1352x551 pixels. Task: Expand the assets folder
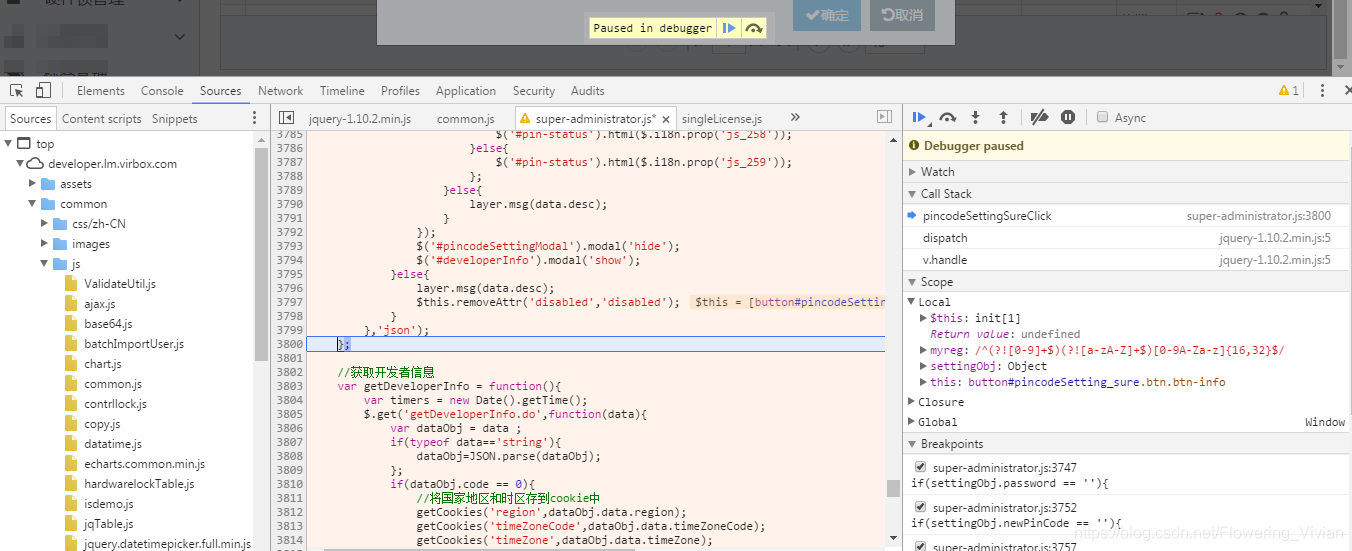(x=32, y=184)
